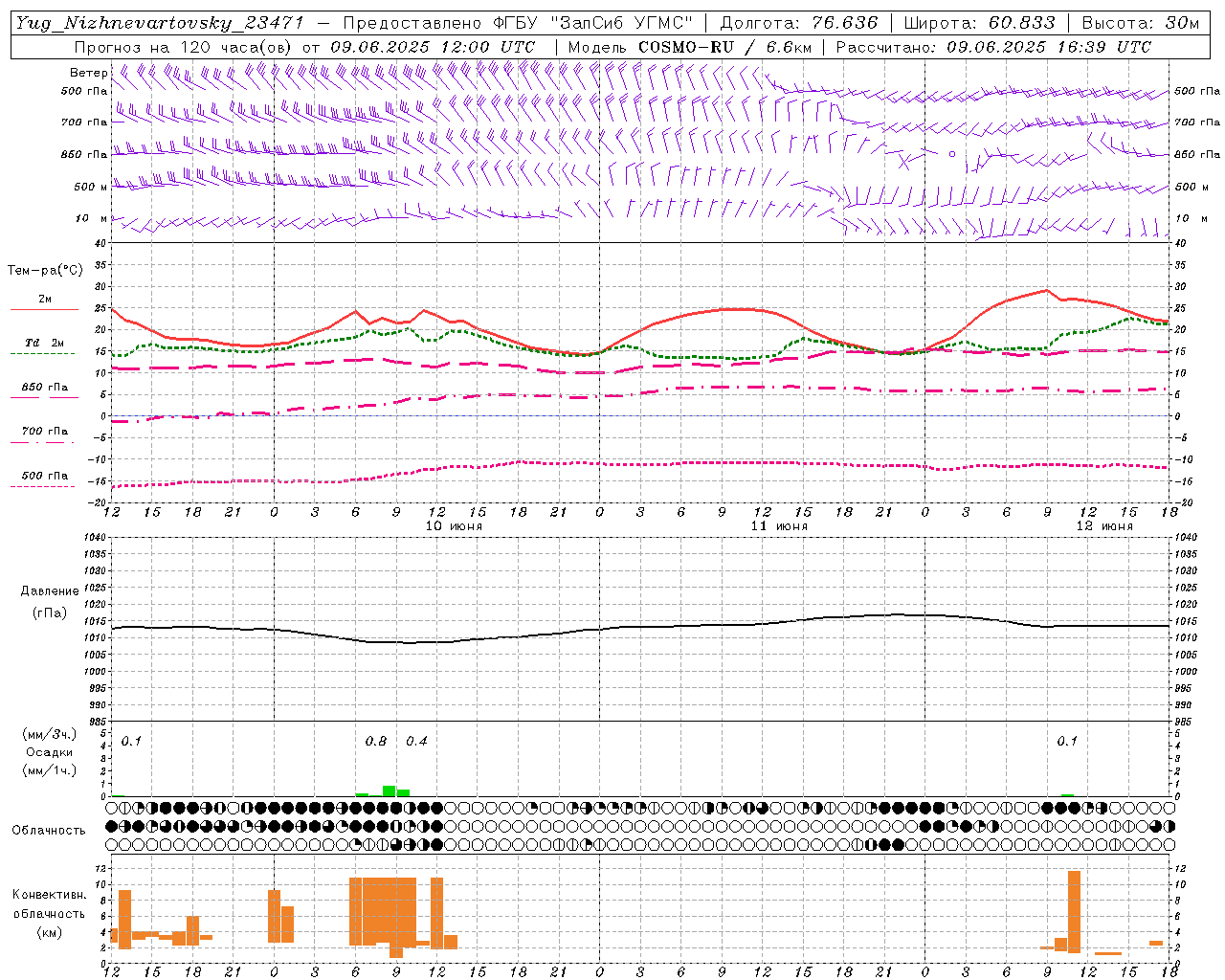This screenshot has width=1225, height=980.
Task: Click the station title Yug_Nizhnevartovsky_23471
Action: pyautogui.click(x=160, y=23)
